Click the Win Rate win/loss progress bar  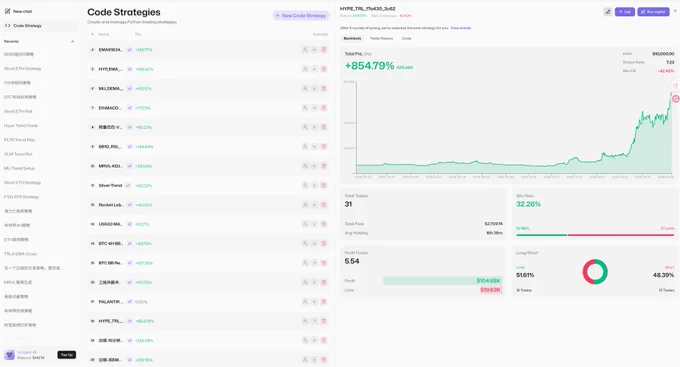click(x=595, y=235)
